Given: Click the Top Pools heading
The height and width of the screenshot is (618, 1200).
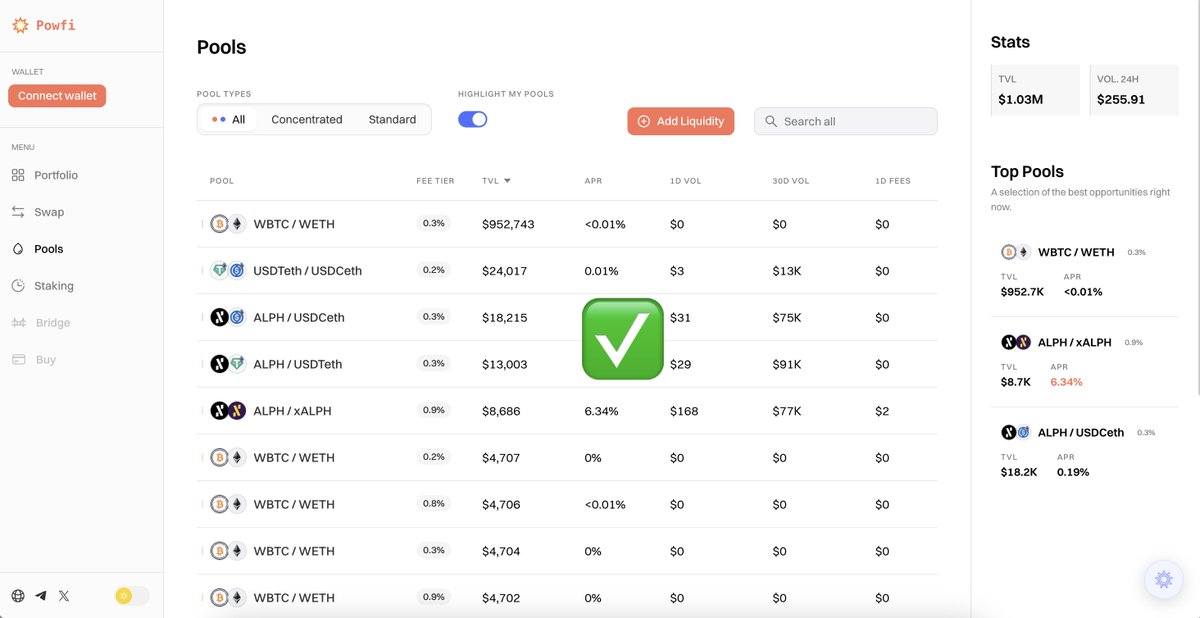Looking at the screenshot, I should tap(1027, 171).
